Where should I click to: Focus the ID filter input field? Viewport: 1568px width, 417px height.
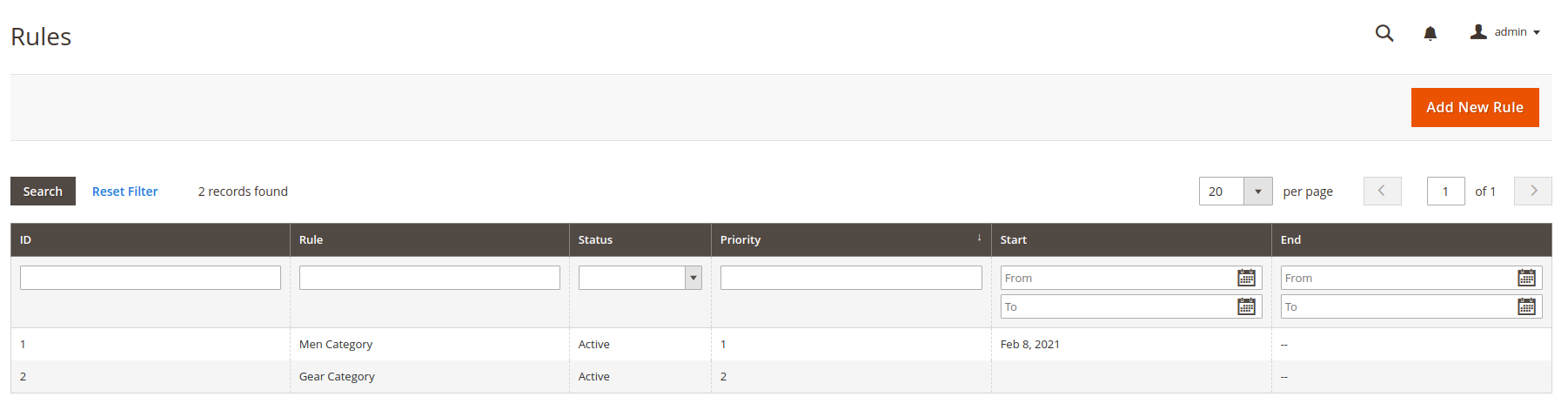point(151,278)
